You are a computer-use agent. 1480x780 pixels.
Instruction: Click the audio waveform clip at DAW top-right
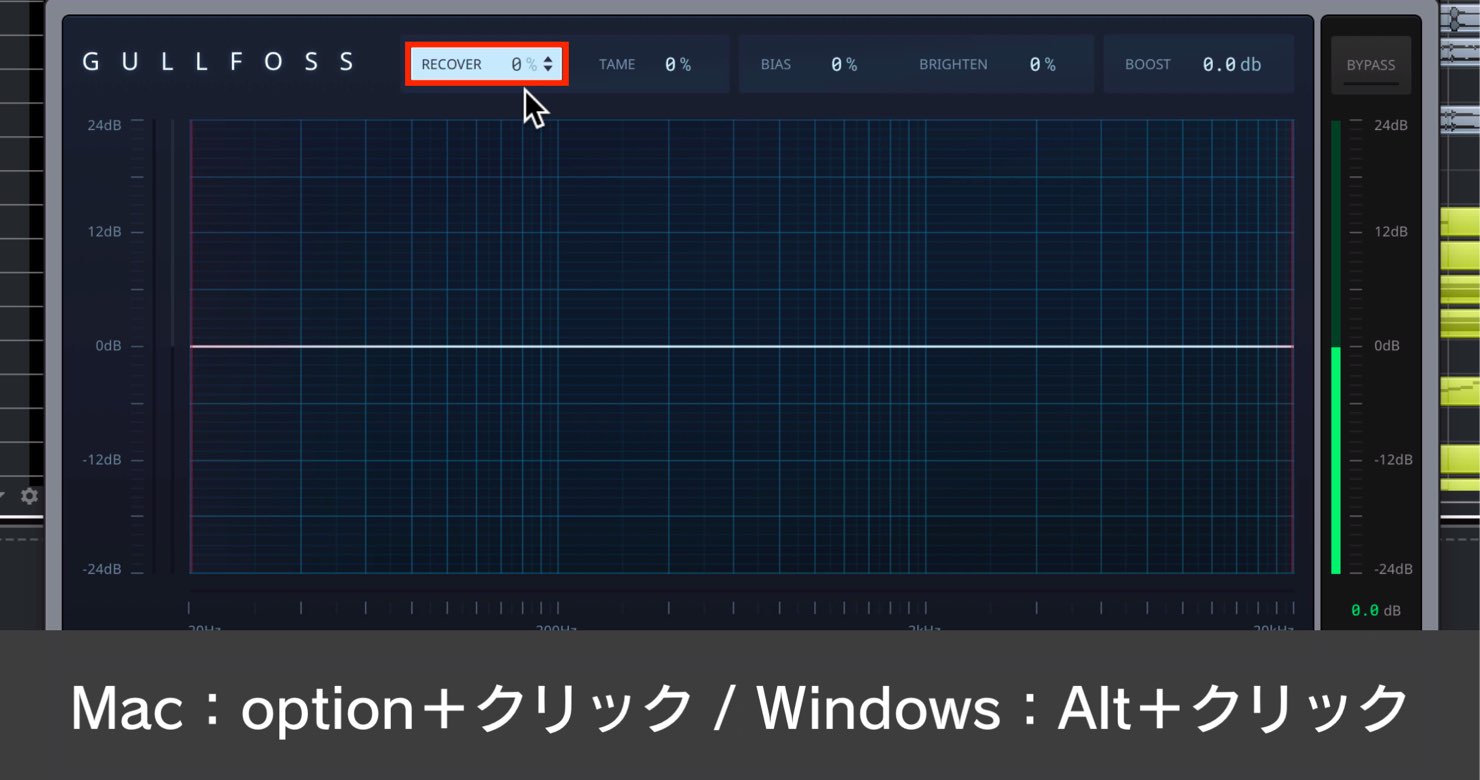pyautogui.click(x=1459, y=18)
